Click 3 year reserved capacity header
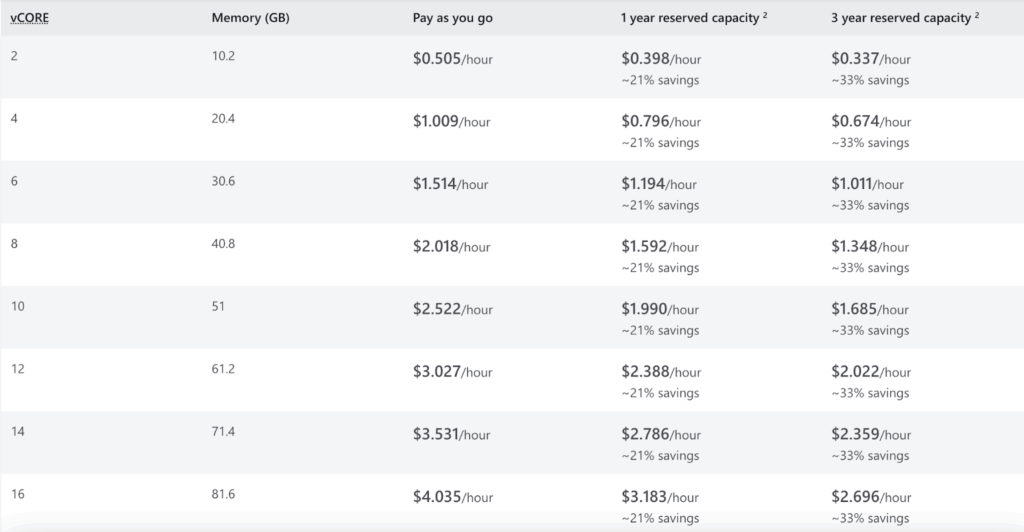Screen dimensions: 1024x532 tap(901, 17)
